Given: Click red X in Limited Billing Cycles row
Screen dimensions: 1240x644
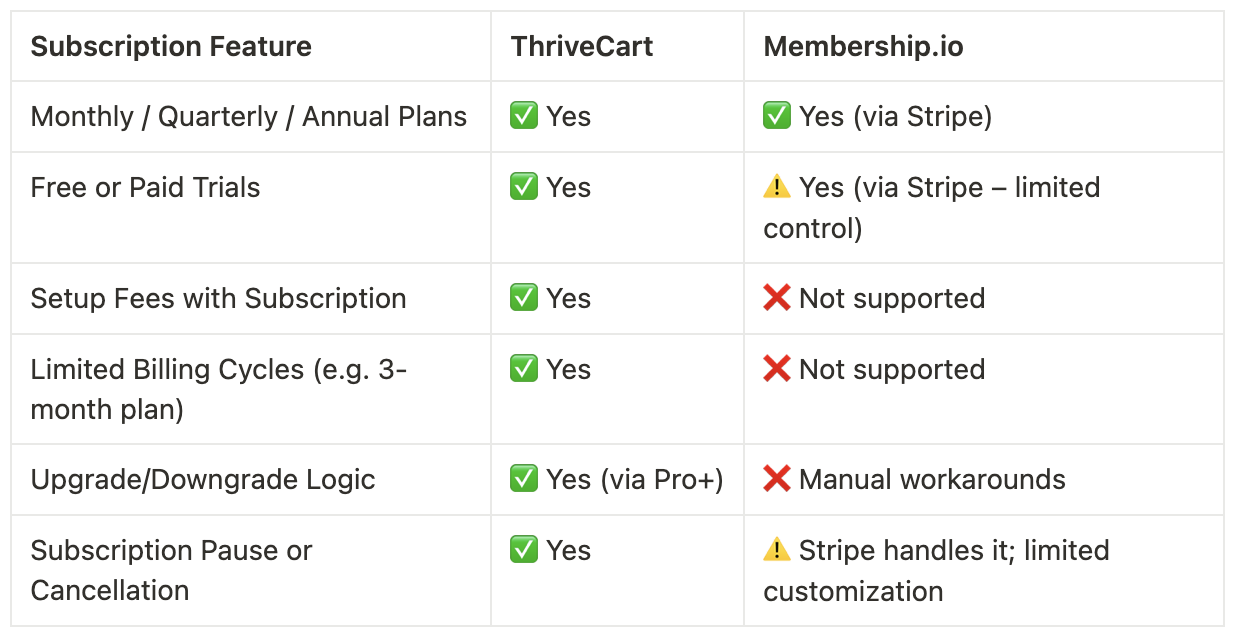Looking at the screenshot, I should click(x=777, y=369).
